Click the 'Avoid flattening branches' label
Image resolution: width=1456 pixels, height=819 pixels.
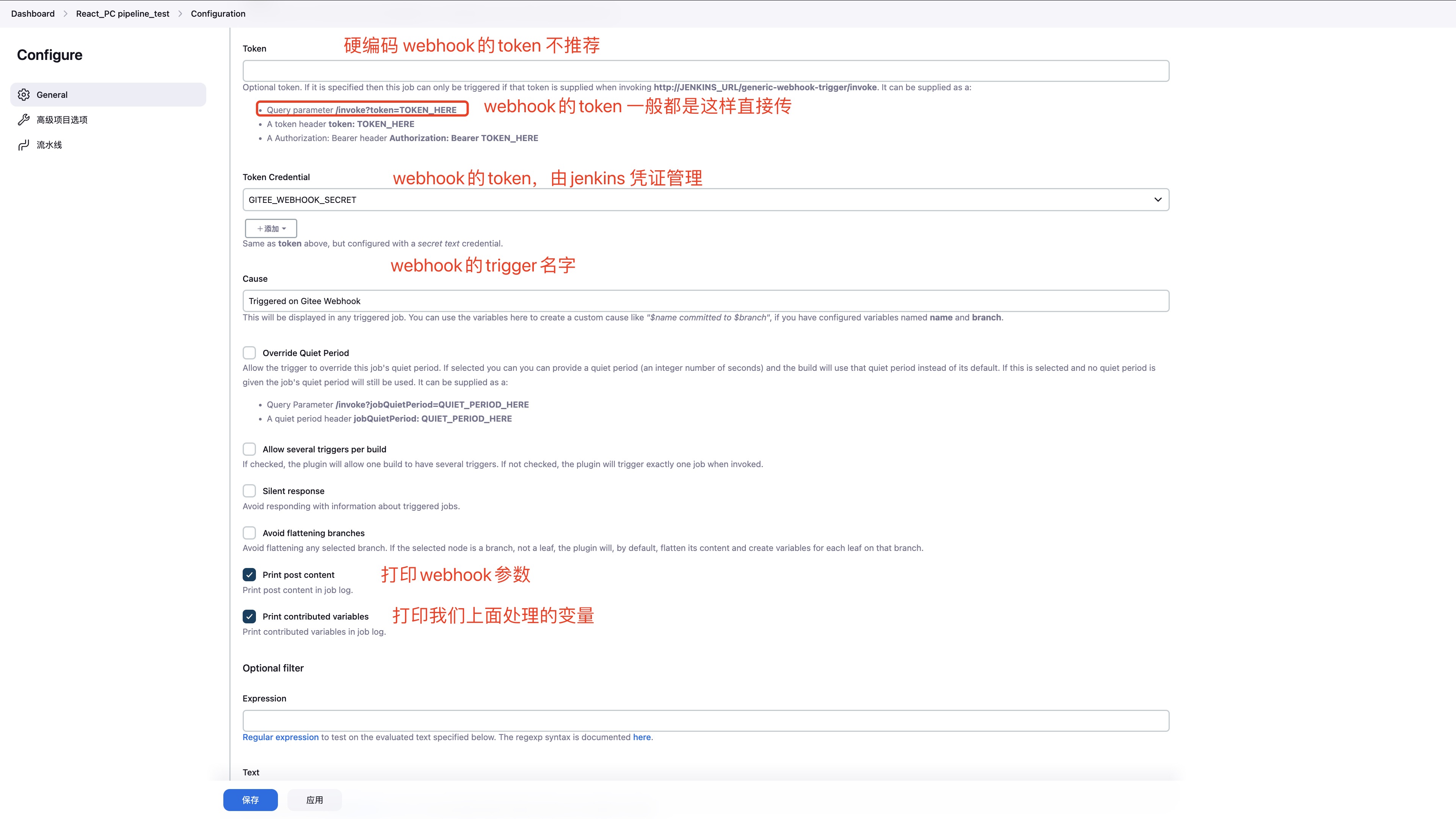(x=314, y=533)
